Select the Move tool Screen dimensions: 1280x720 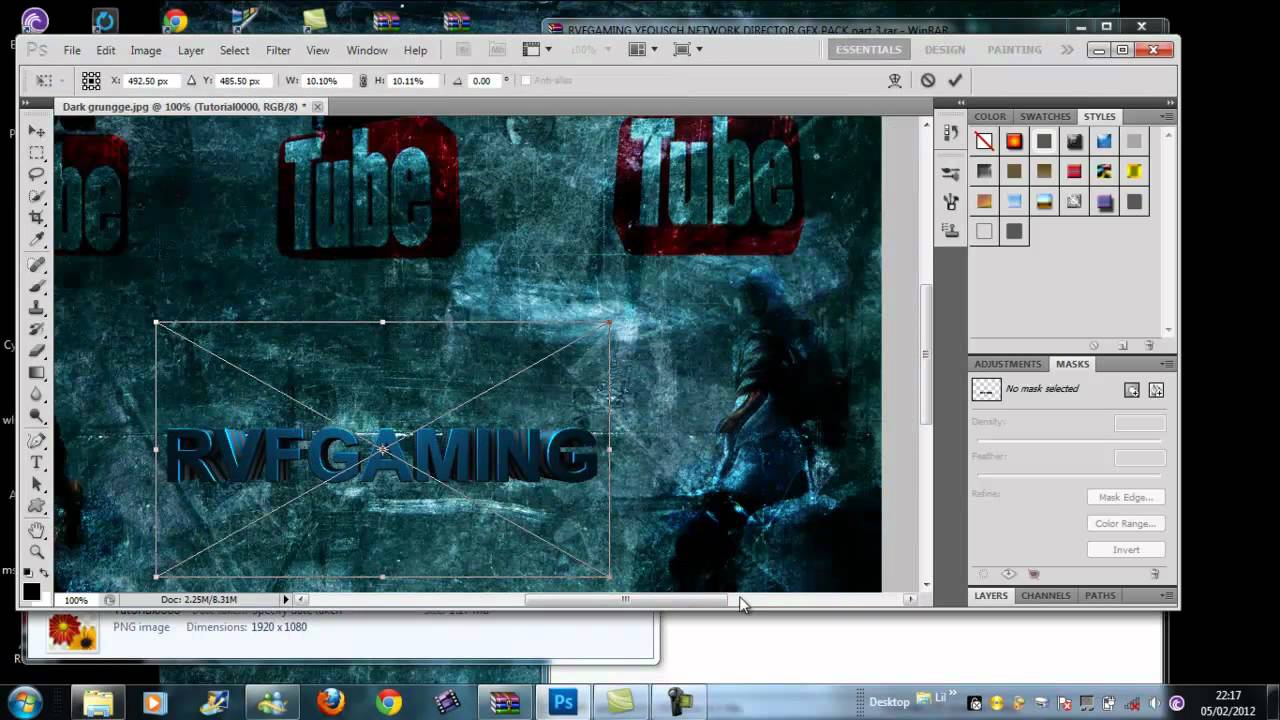click(x=37, y=131)
